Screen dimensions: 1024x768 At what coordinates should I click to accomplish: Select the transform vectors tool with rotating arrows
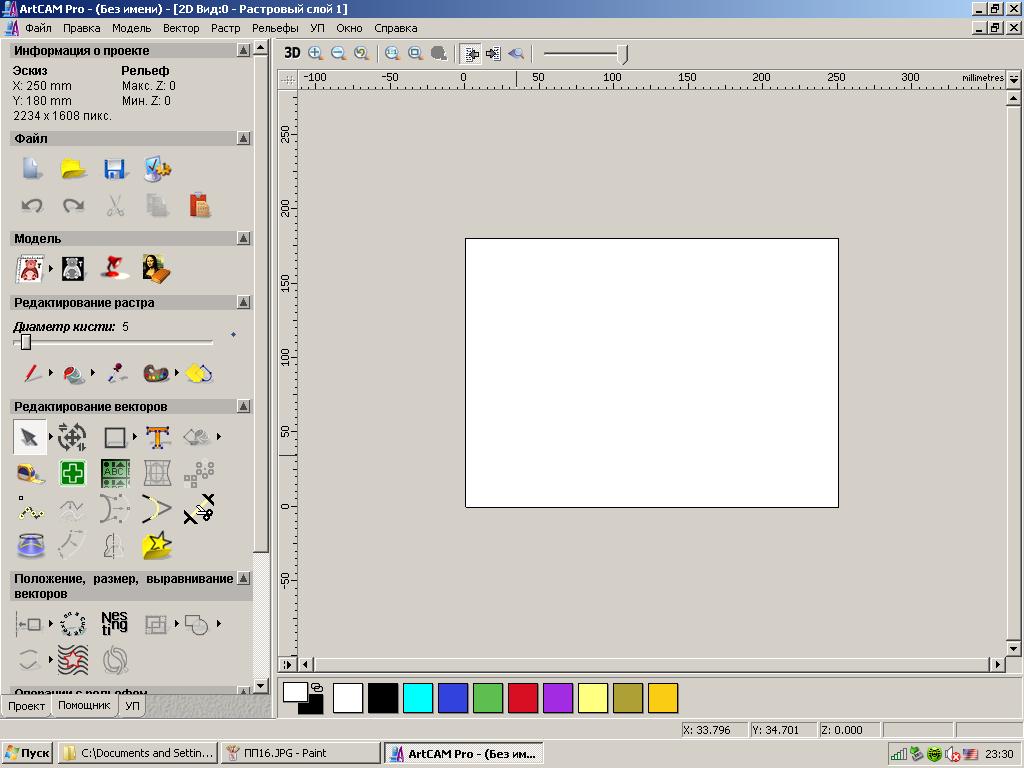coord(72,437)
